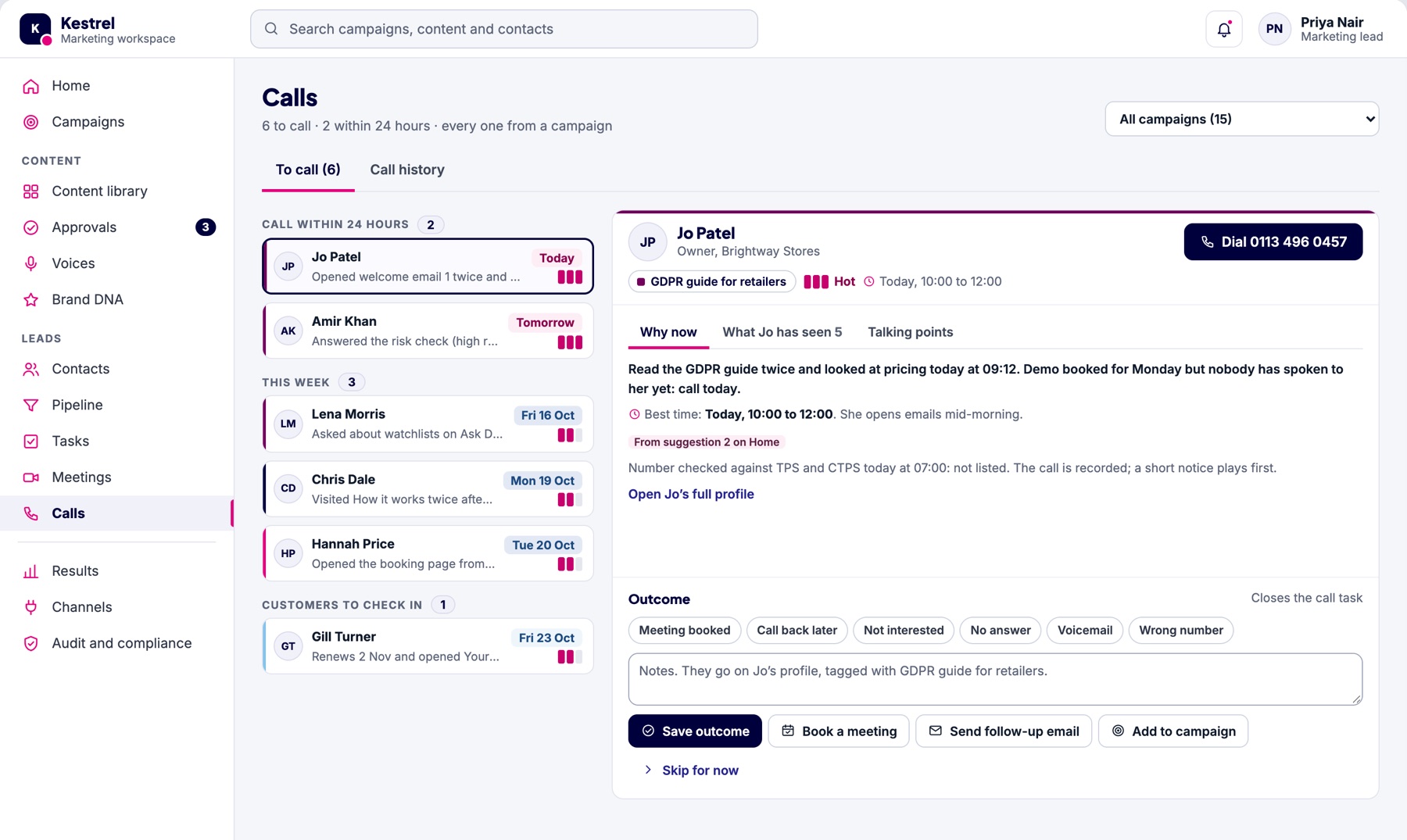Open Approvals with 3 pending

click(x=117, y=227)
